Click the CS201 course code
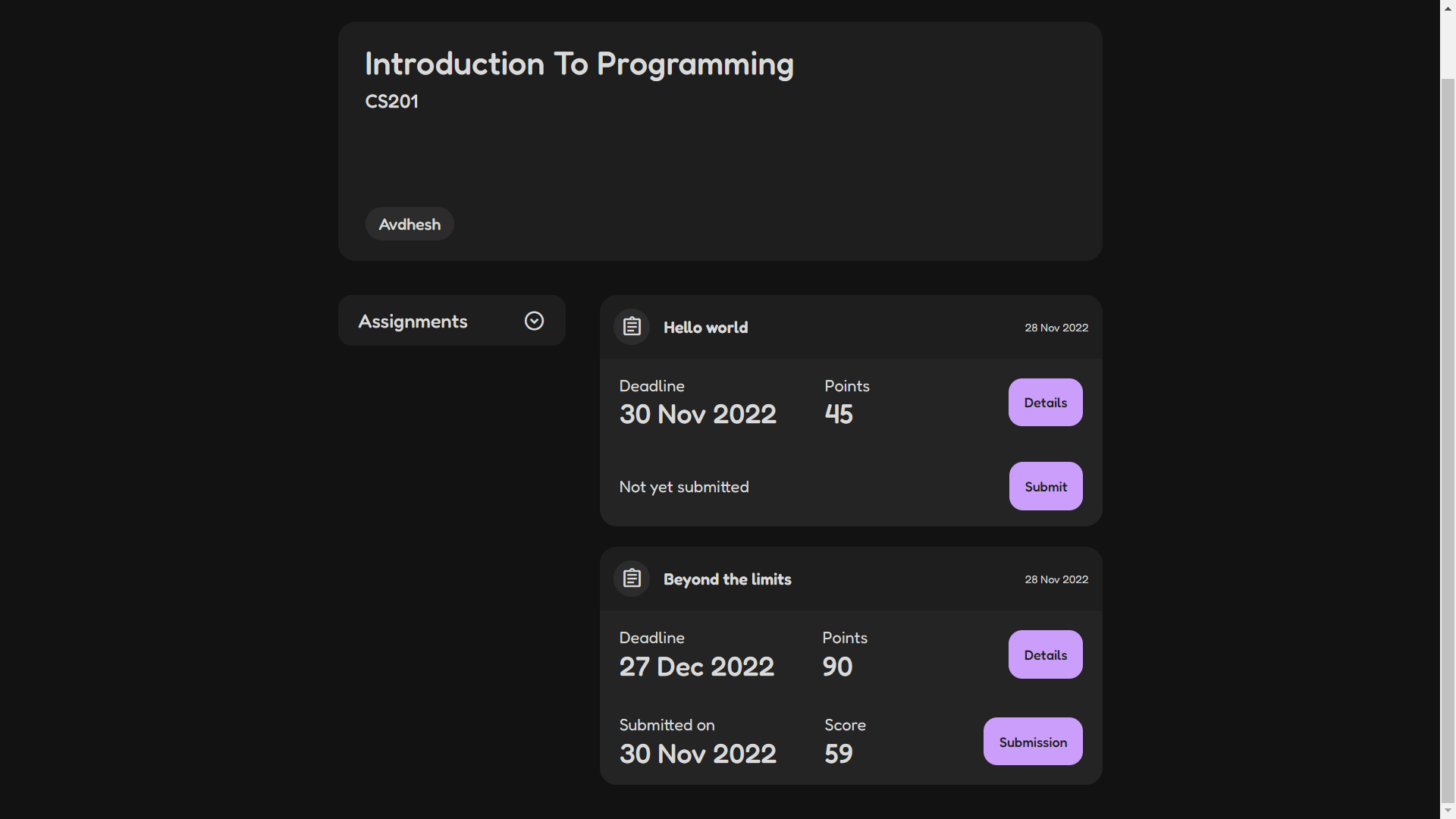Screen dimensions: 1456x819 [x=391, y=102]
